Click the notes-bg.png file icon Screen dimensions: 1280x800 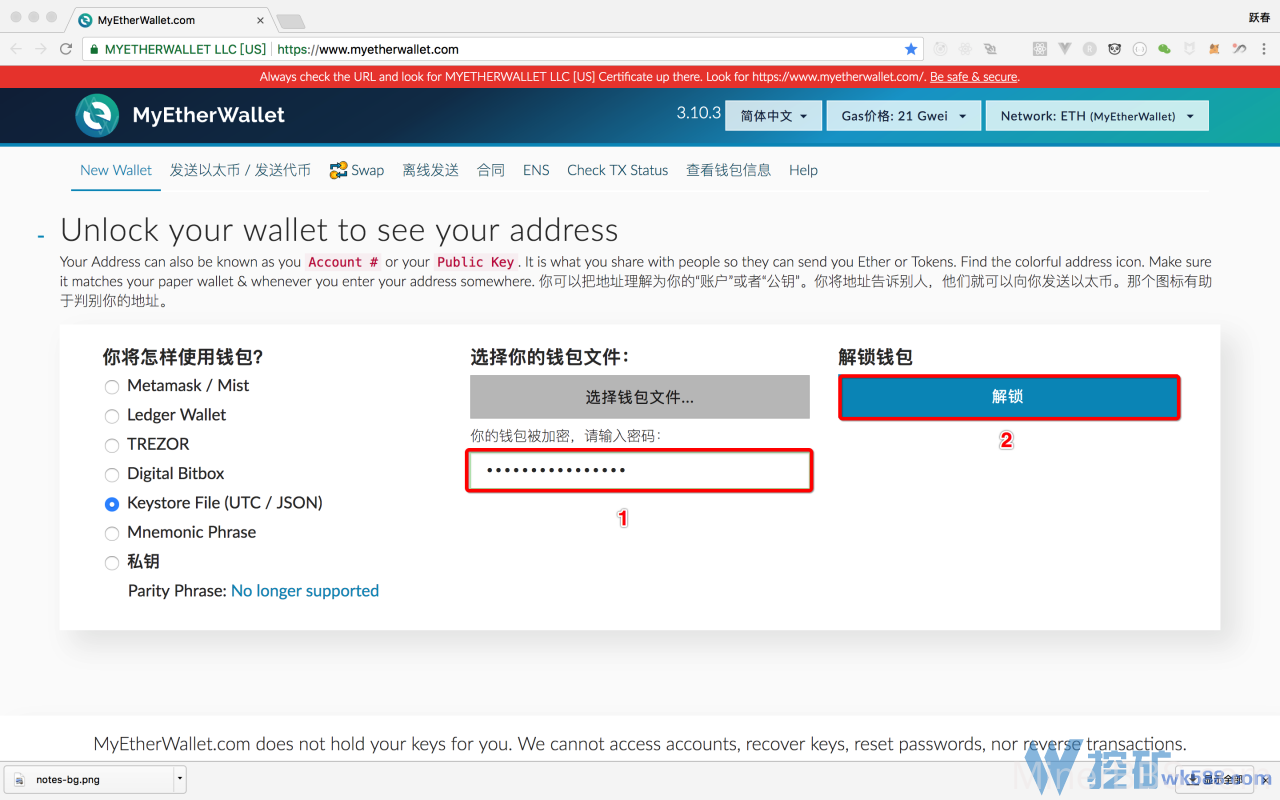coord(19,779)
